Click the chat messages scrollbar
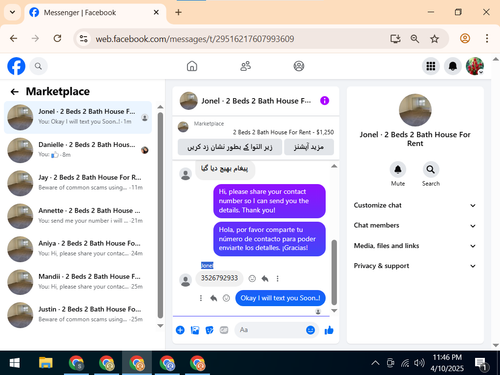This screenshot has width=500, height=375. [x=334, y=272]
